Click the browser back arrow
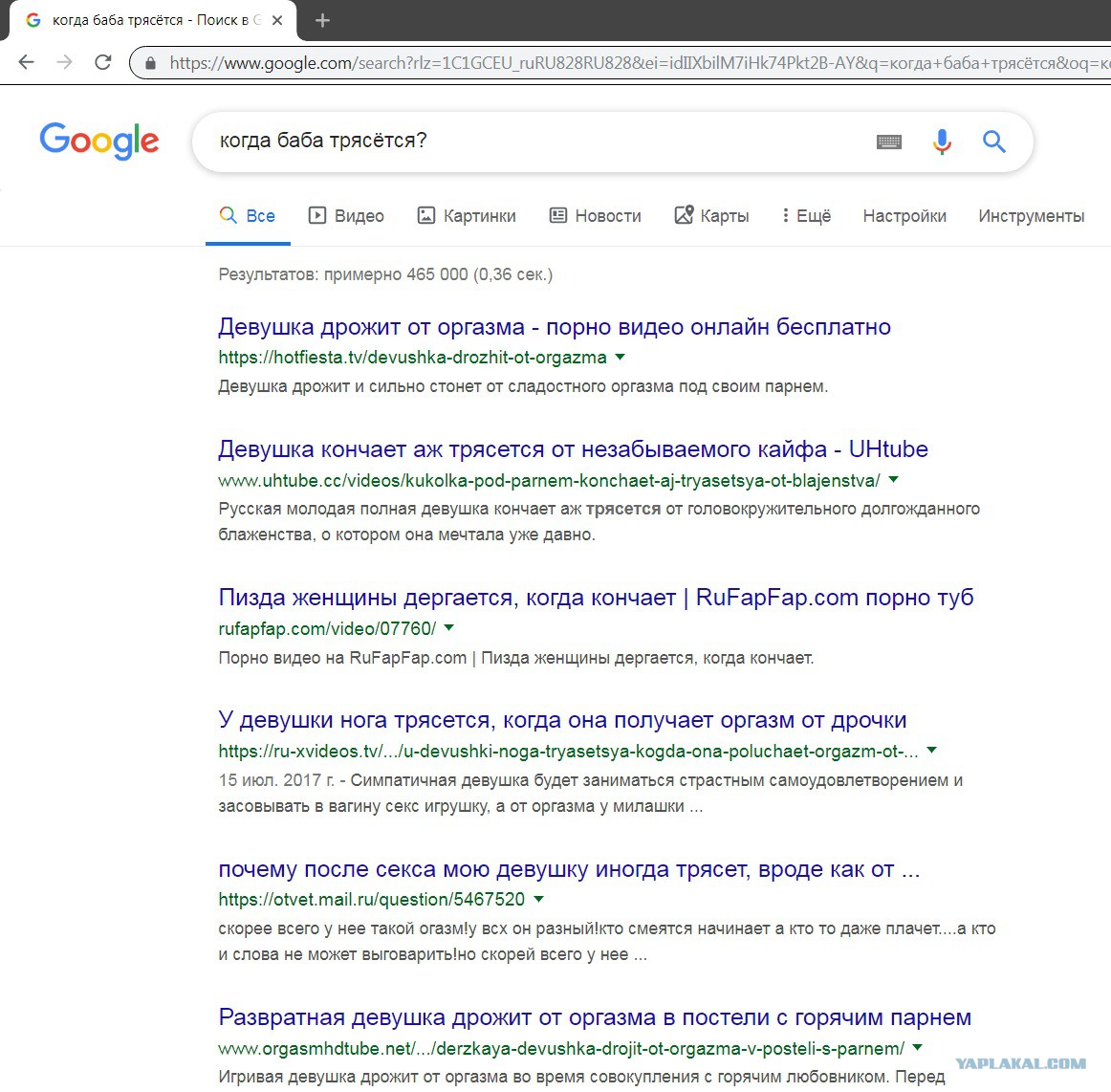Image resolution: width=1111 pixels, height=1092 pixels. click(x=26, y=62)
